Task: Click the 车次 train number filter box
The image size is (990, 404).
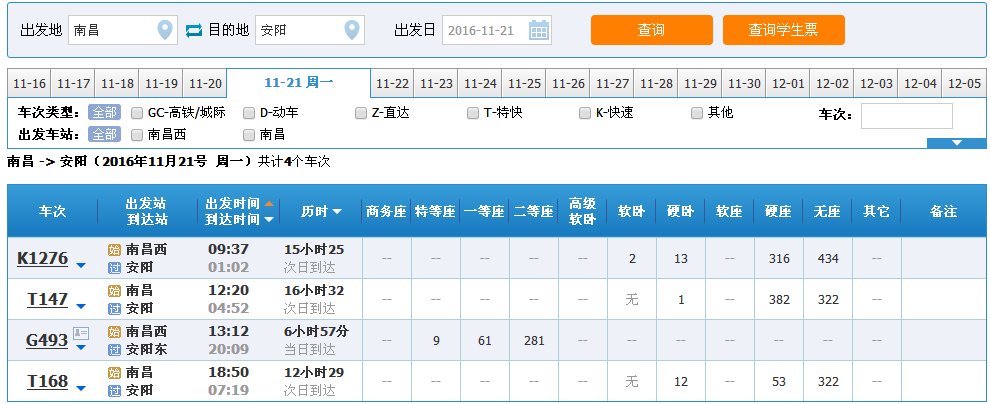Action: coord(907,116)
